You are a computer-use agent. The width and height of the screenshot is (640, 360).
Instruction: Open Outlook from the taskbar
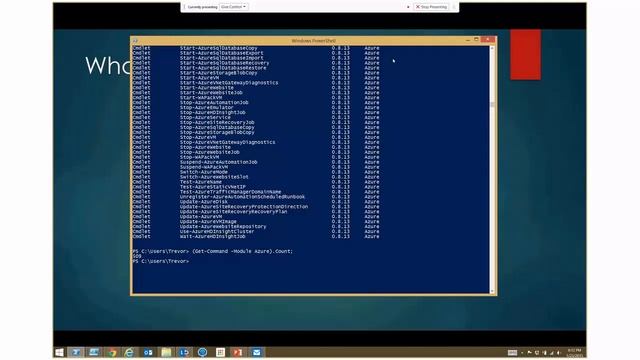tap(148, 352)
